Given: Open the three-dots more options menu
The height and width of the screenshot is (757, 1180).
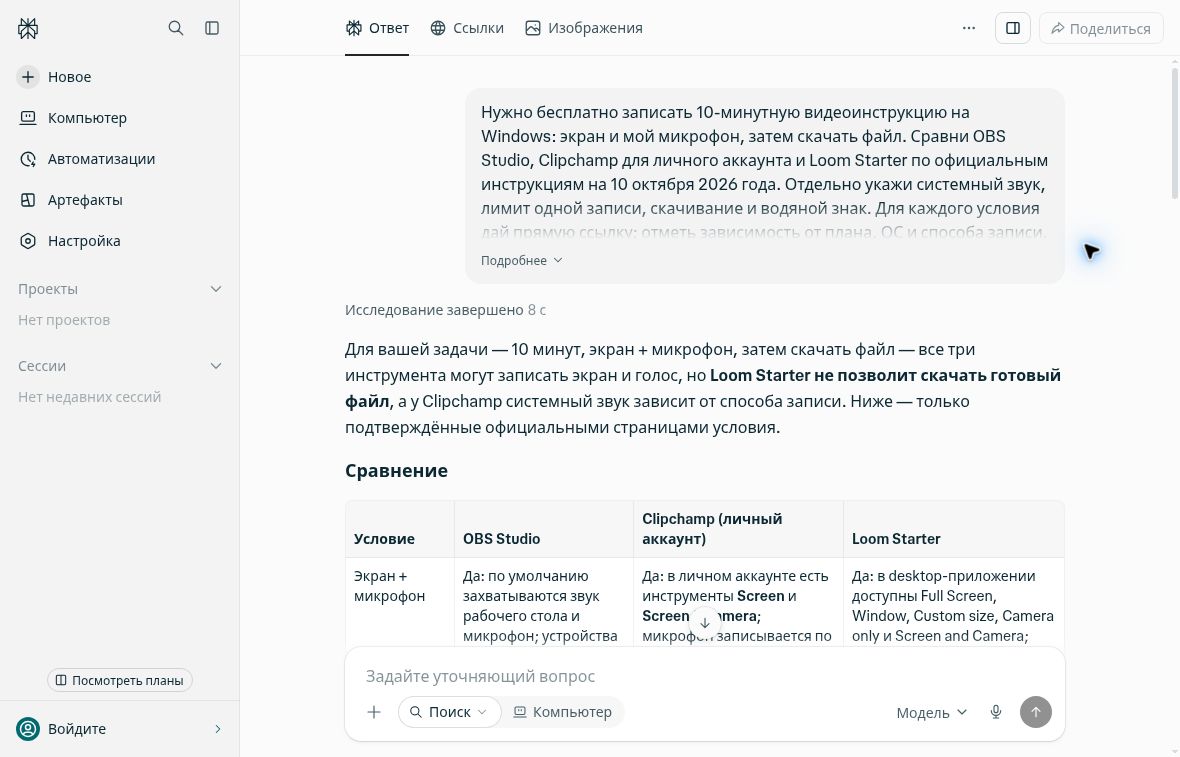Looking at the screenshot, I should 969,28.
